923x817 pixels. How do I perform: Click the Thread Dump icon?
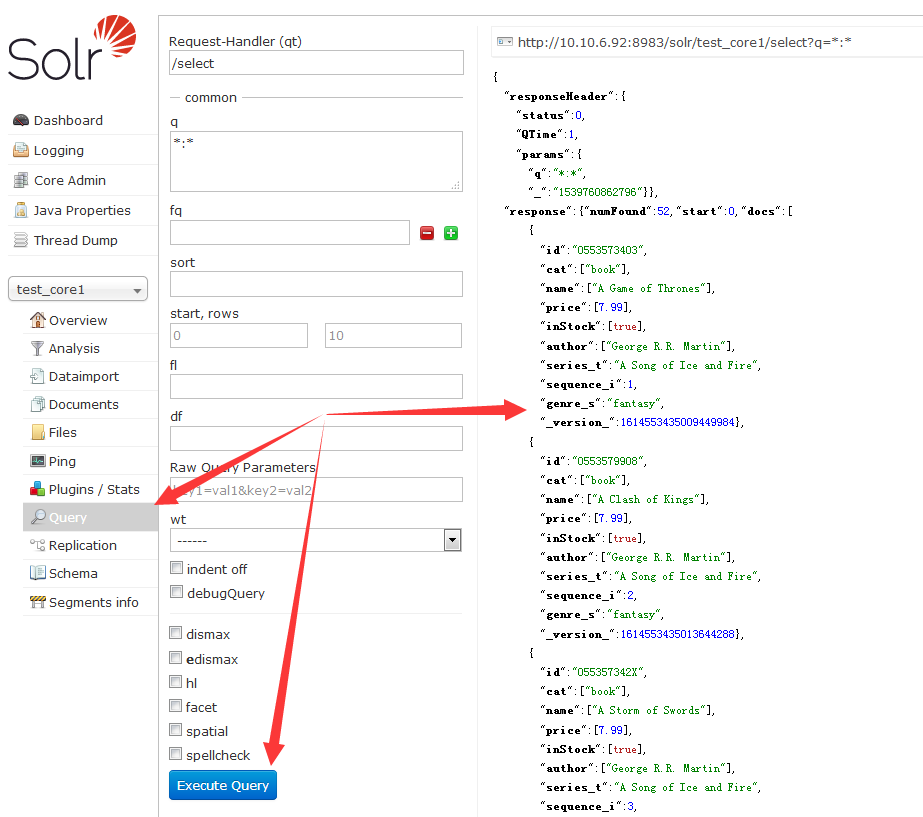click(21, 240)
